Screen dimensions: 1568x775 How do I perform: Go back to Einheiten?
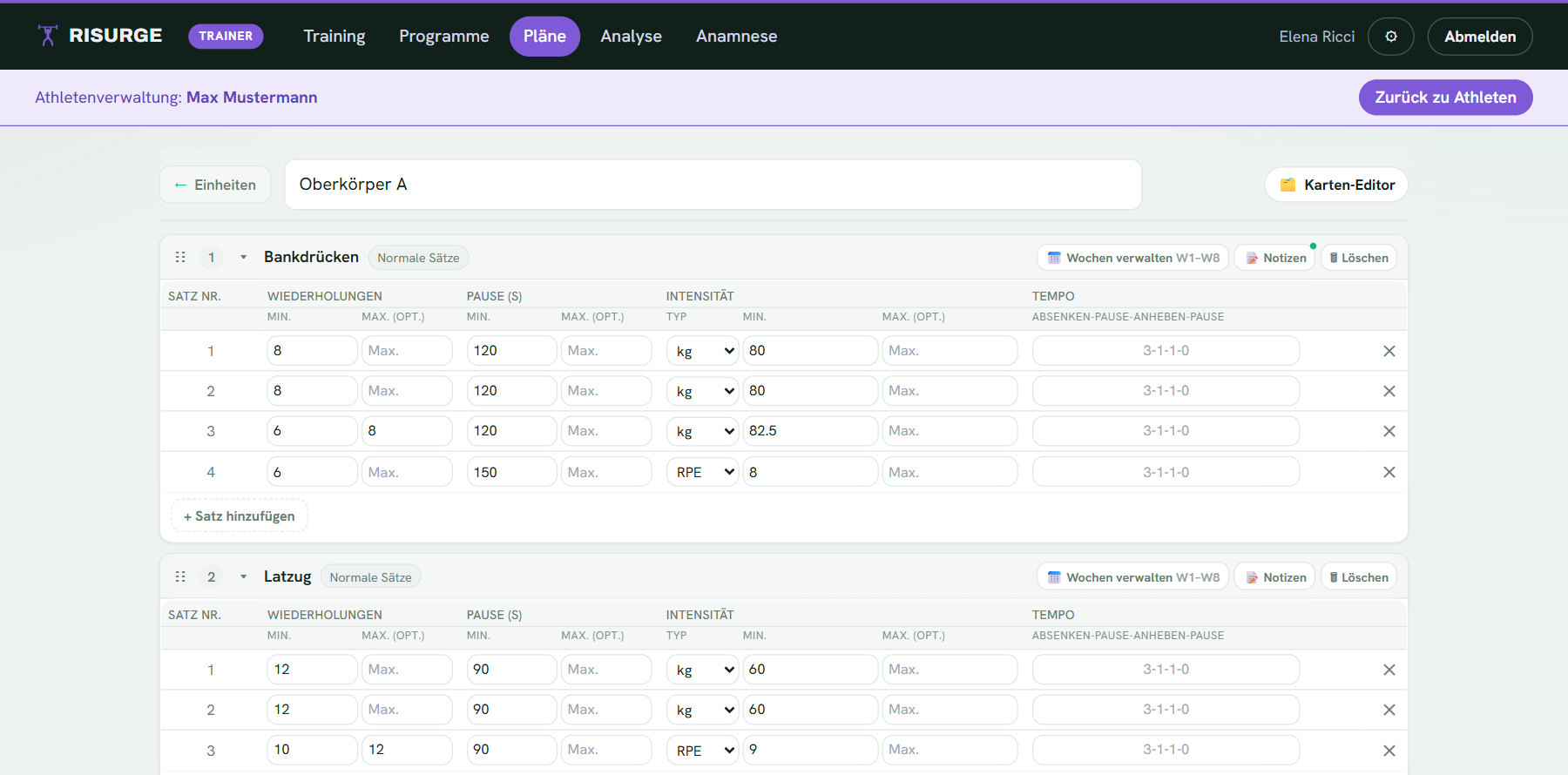coord(215,185)
